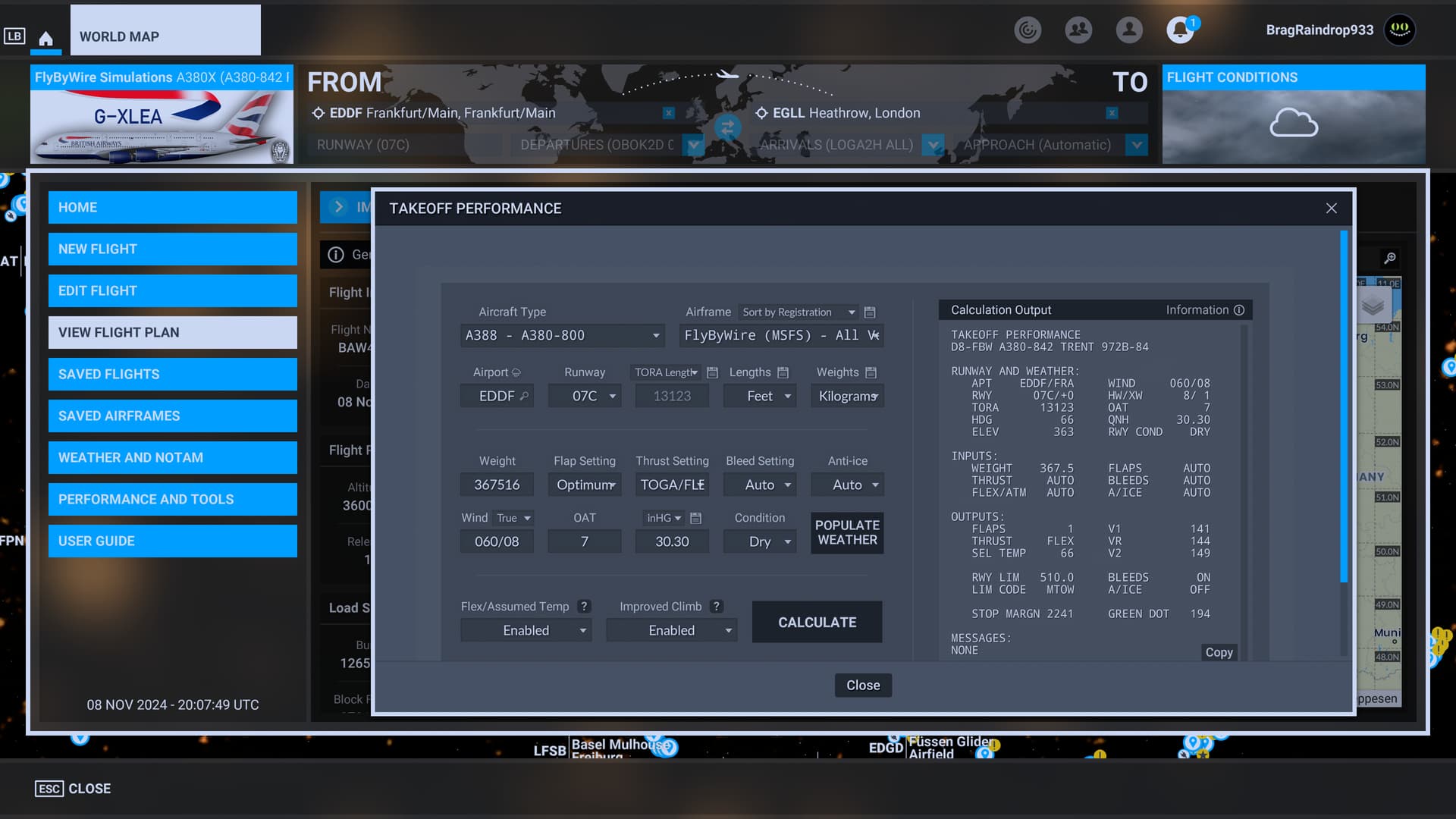The image size is (1456, 819).
Task: Switch to the WORLD MAP tab
Action: click(x=165, y=30)
